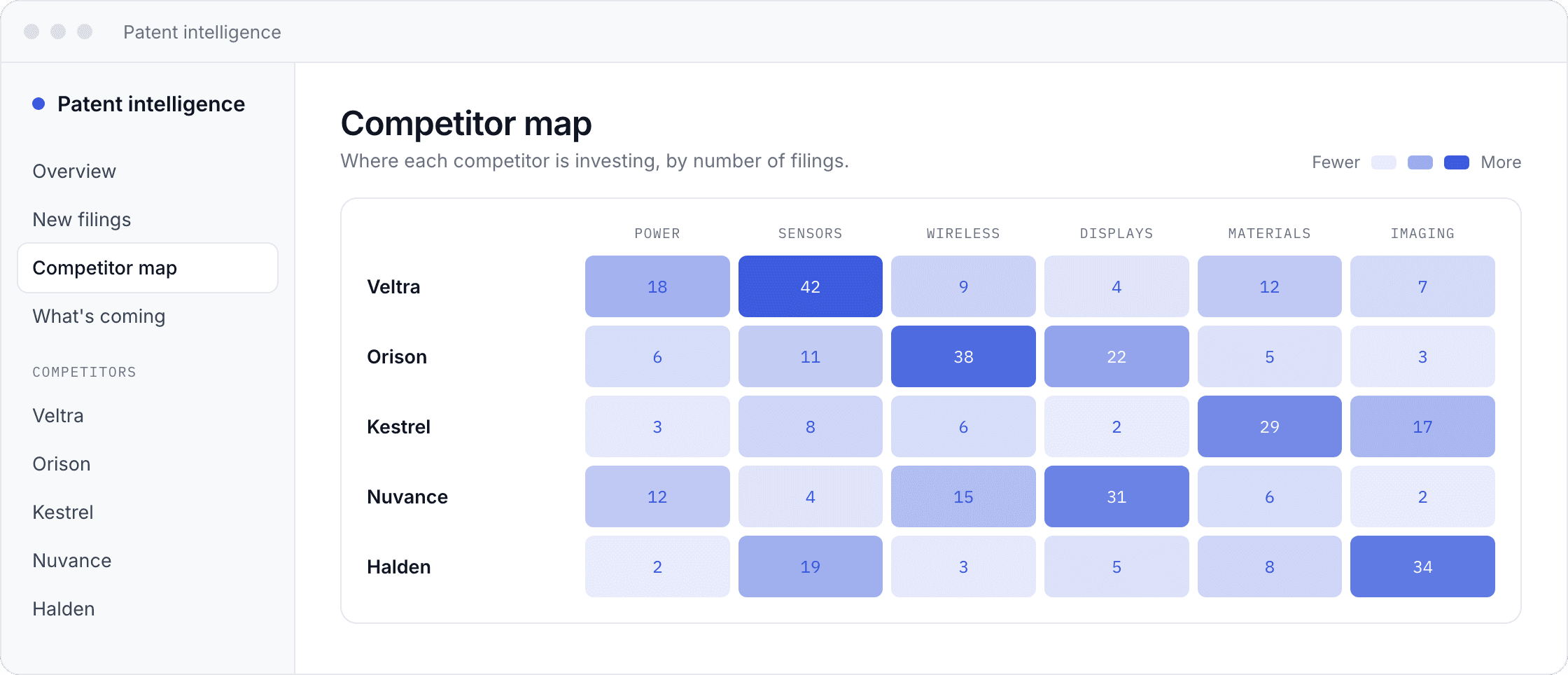The width and height of the screenshot is (1568, 675).
Task: Select the WIRELESS column header
Action: point(963,234)
